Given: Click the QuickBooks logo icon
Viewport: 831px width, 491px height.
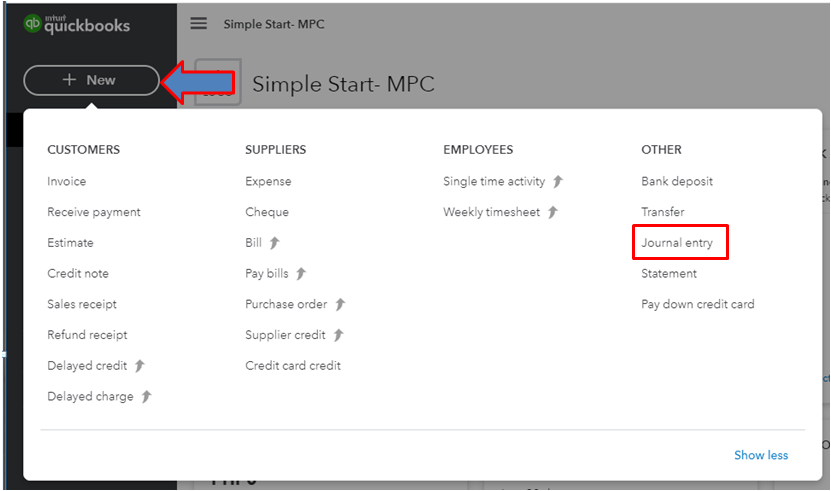Looking at the screenshot, I should (32, 23).
